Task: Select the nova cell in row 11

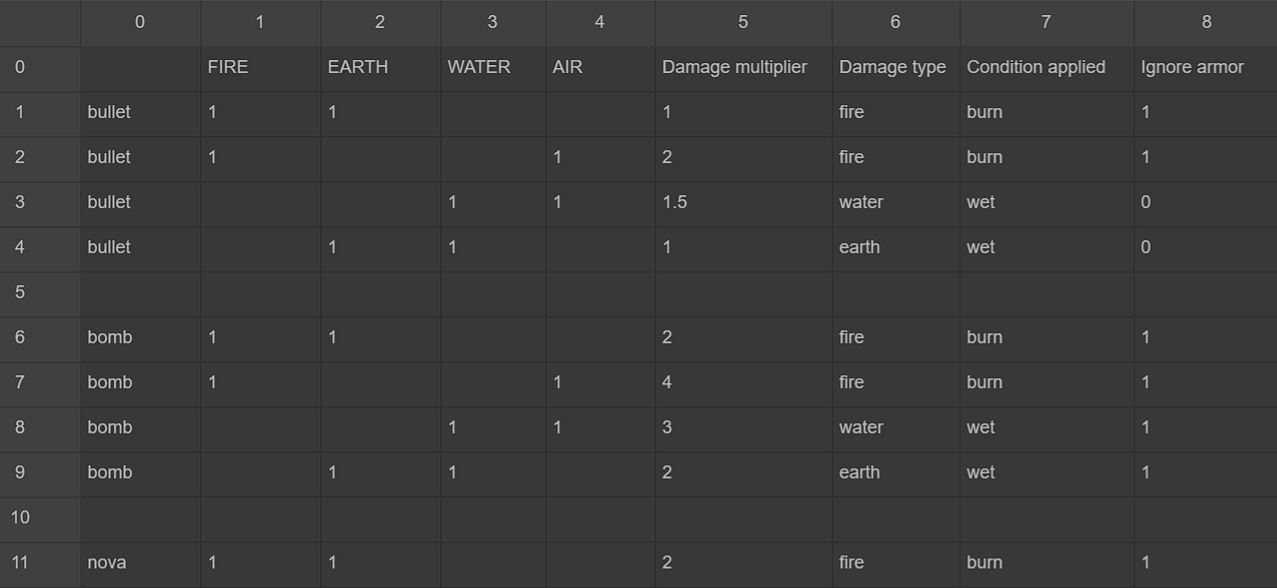Action: point(140,562)
